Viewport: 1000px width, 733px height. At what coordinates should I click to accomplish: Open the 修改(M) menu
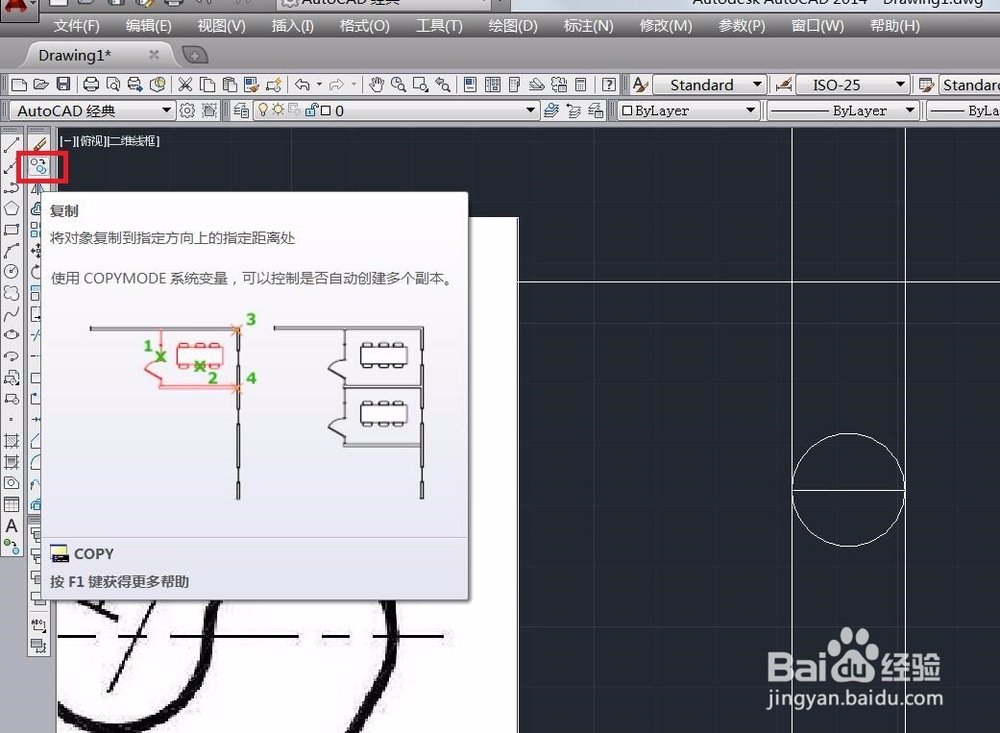pos(666,26)
